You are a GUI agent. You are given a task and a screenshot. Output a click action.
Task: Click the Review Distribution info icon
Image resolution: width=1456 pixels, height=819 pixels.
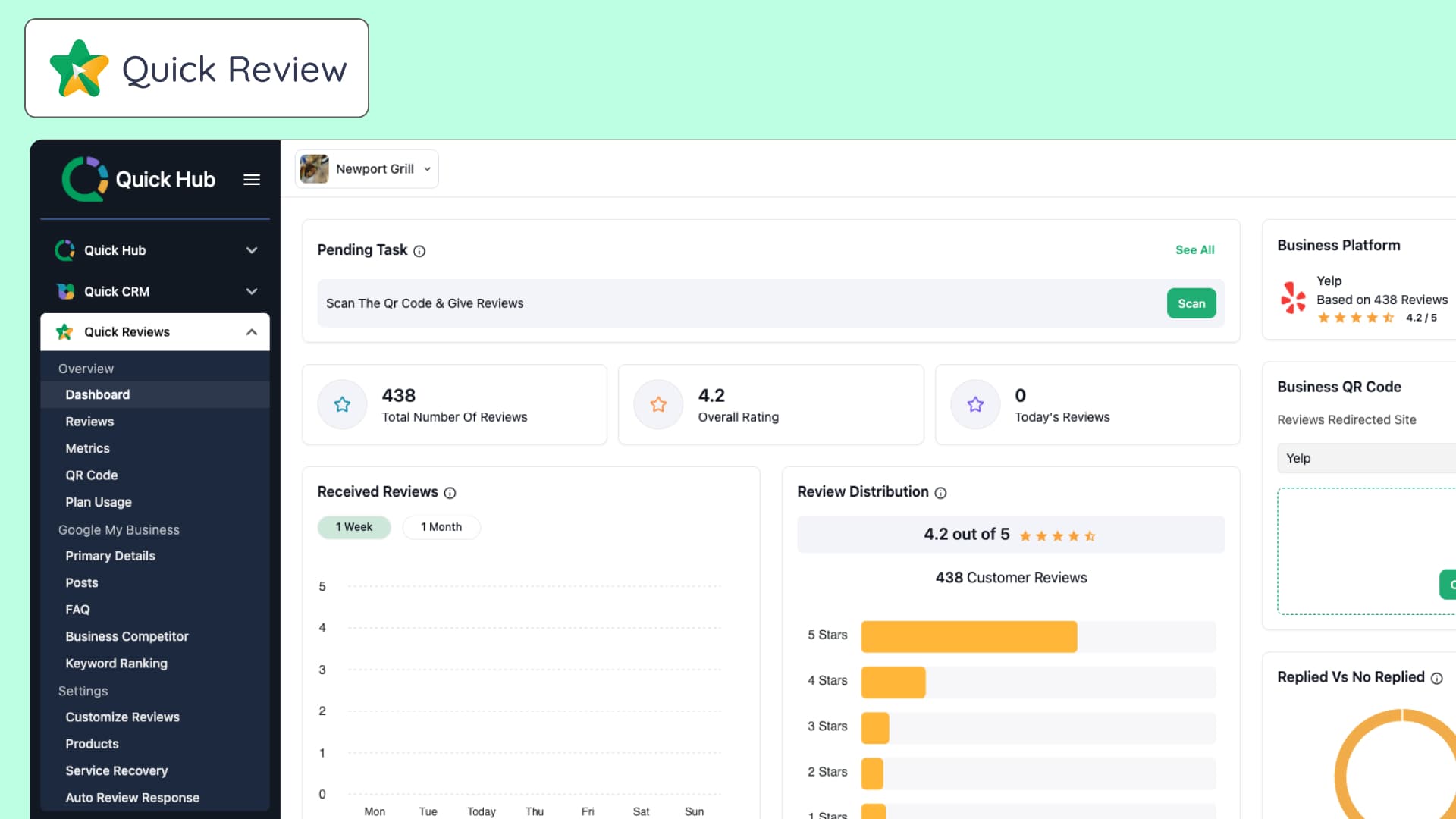(940, 493)
